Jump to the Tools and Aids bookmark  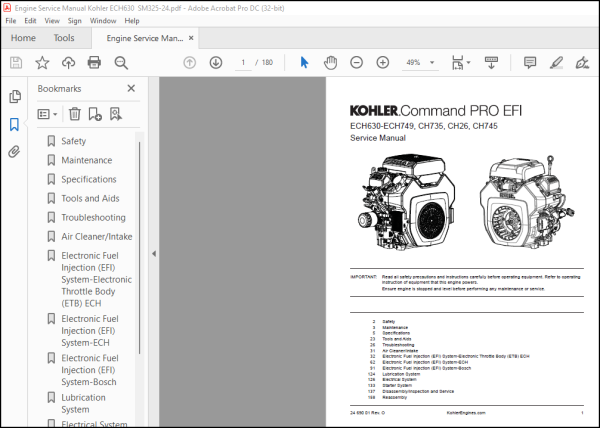90,198
